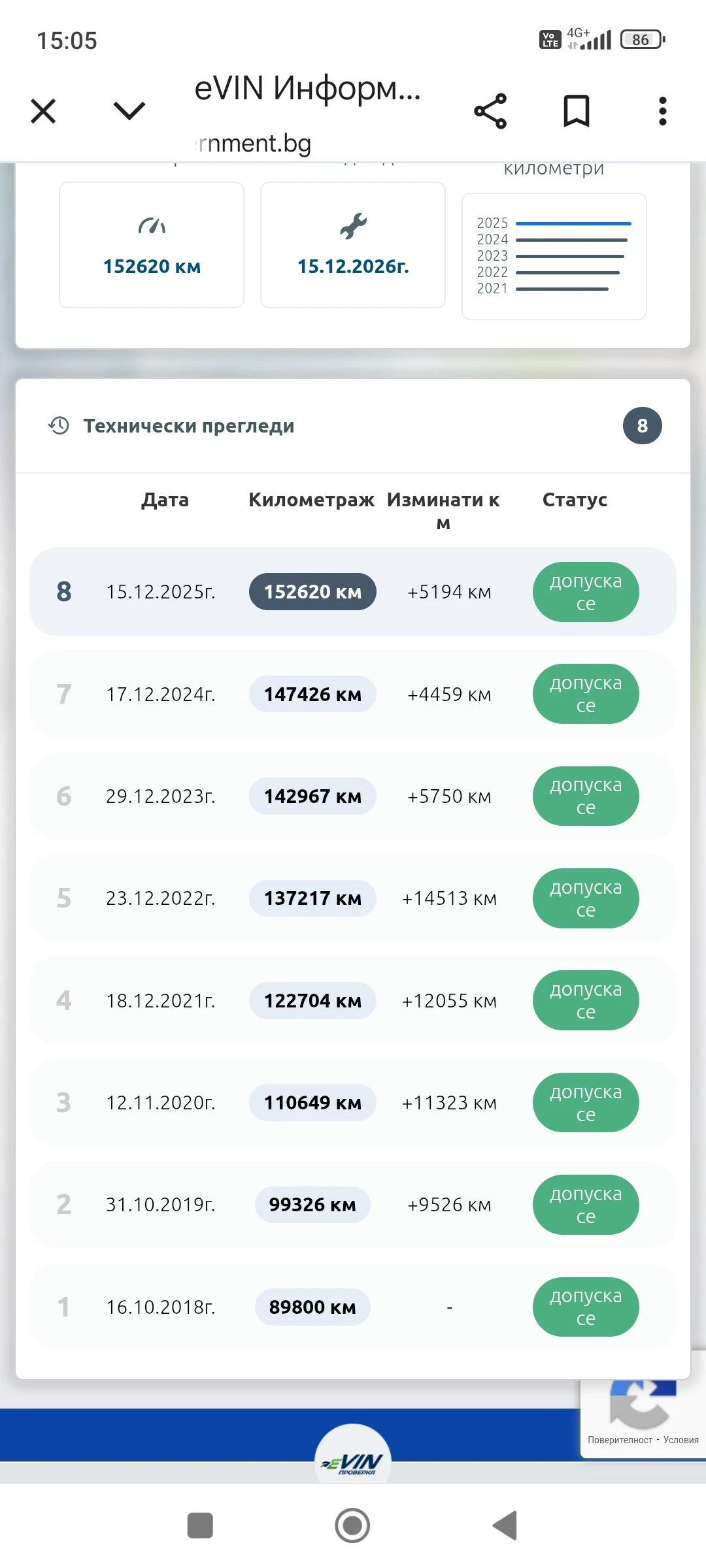Tap the 152620 км mileage pill
The image size is (706, 1568).
(312, 592)
